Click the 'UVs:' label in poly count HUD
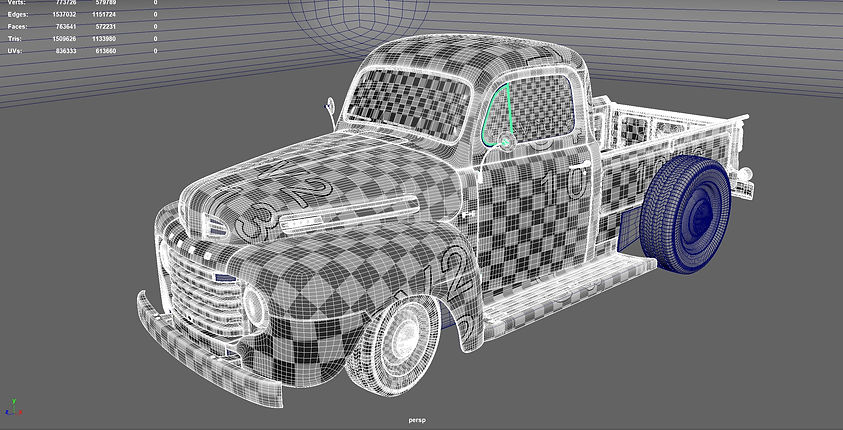Screen dimensions: 843x430 pos(15,51)
